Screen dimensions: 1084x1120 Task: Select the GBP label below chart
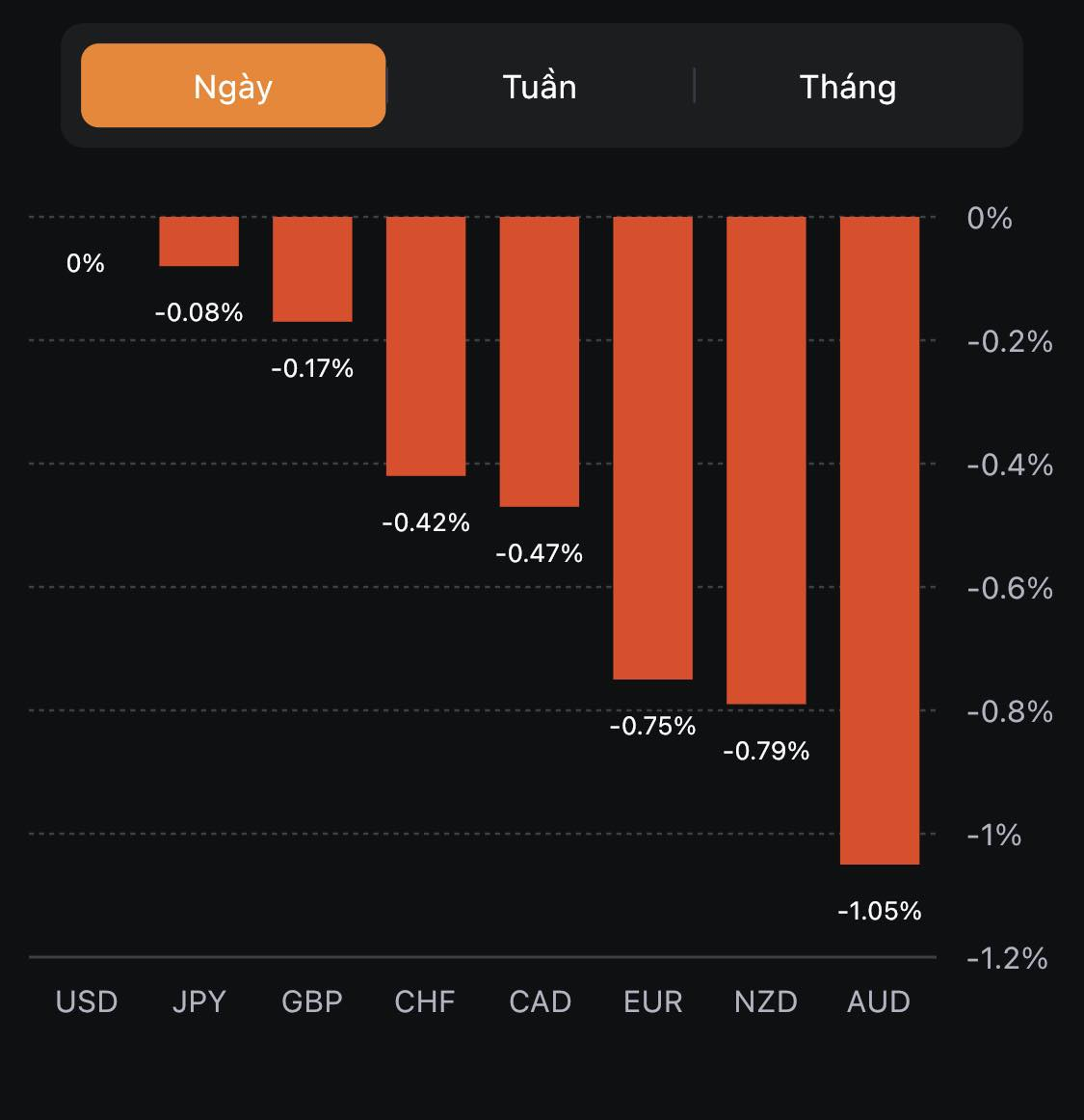click(312, 1001)
